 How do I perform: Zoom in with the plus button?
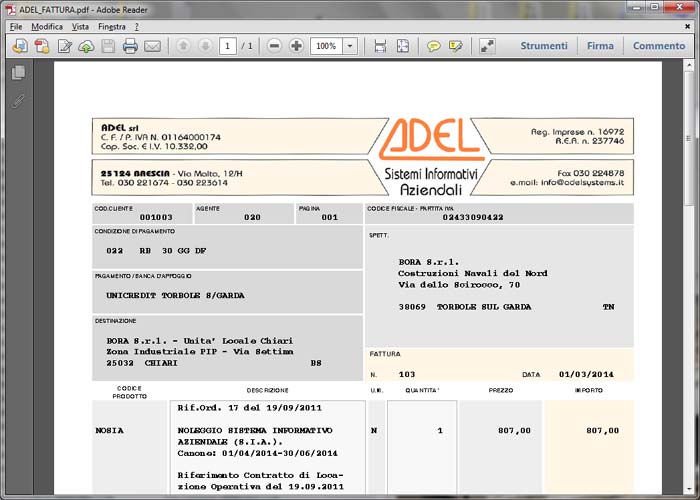pyautogui.click(x=297, y=46)
